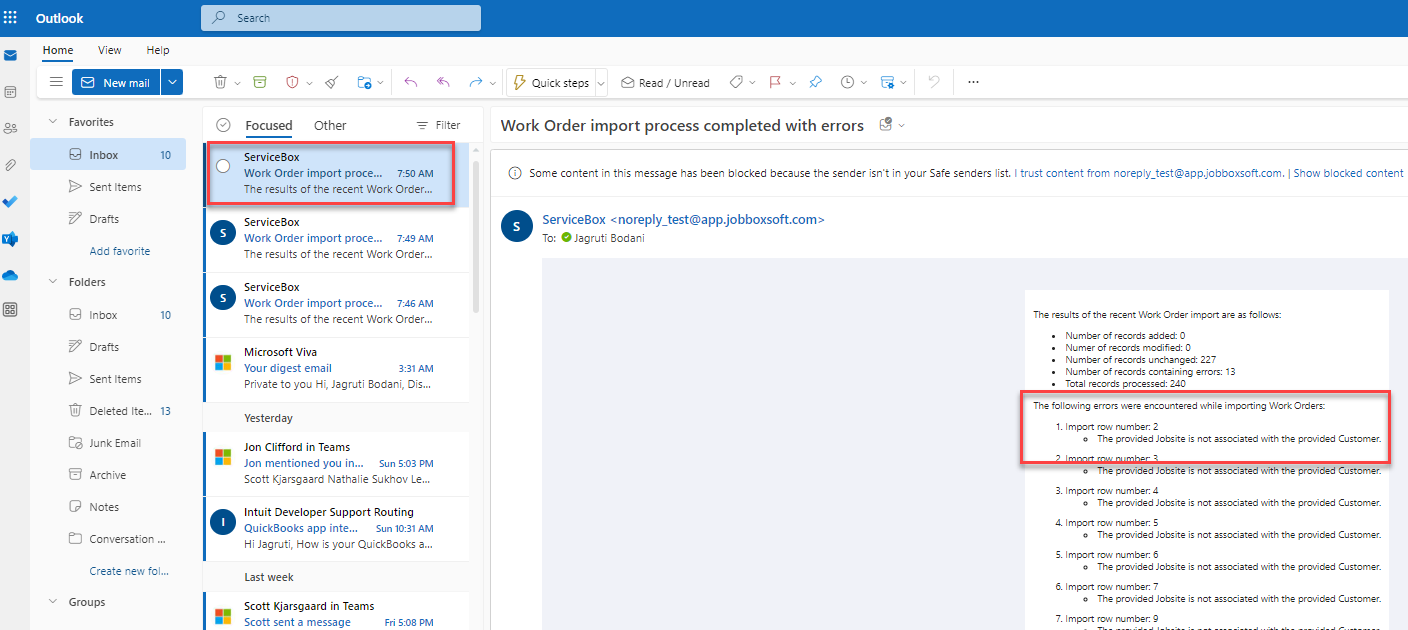This screenshot has width=1408, height=630.
Task: Trust content from noreply_test sender link
Action: point(1148,173)
